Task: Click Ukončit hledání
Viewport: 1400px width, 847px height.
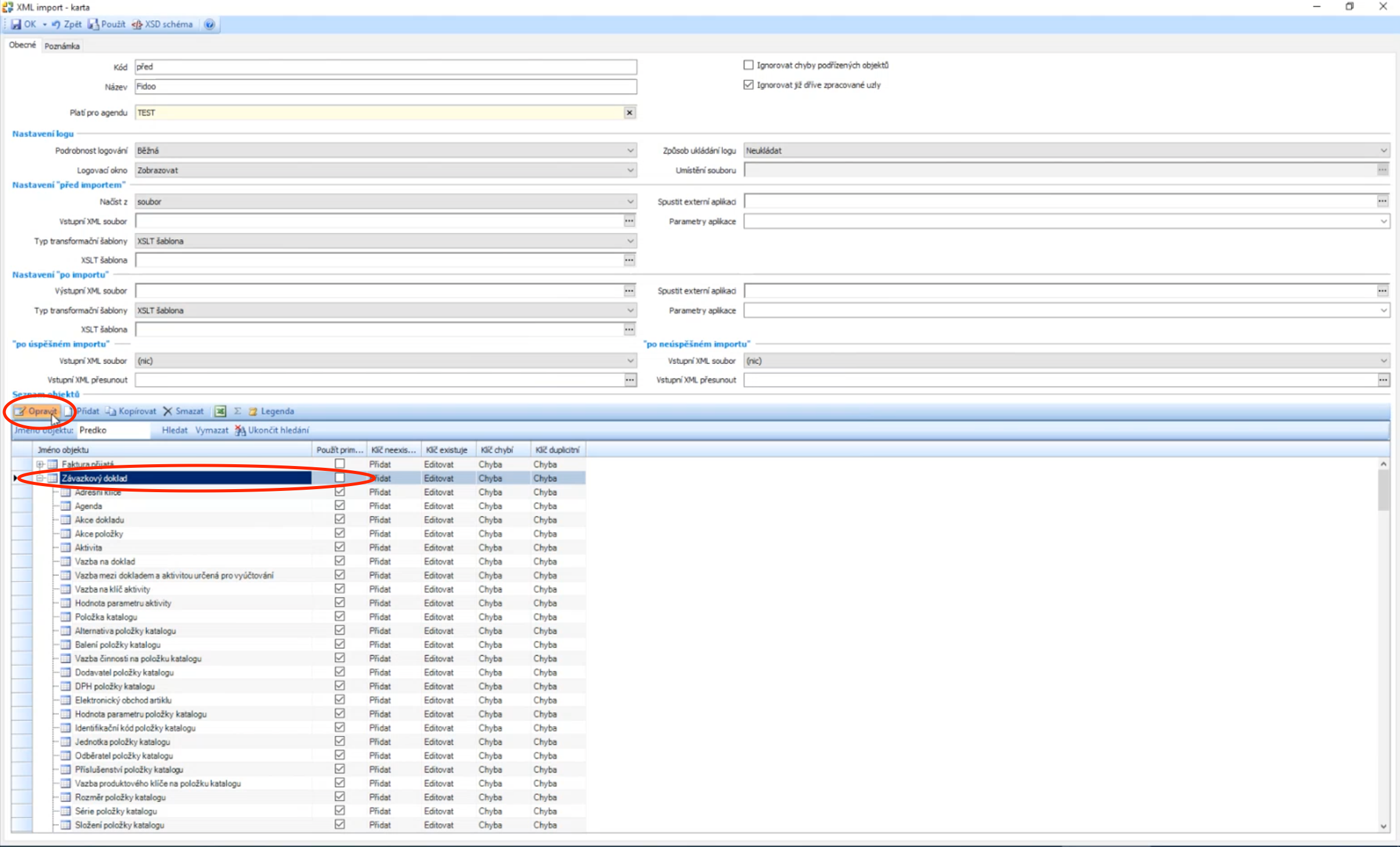Action: (x=272, y=430)
